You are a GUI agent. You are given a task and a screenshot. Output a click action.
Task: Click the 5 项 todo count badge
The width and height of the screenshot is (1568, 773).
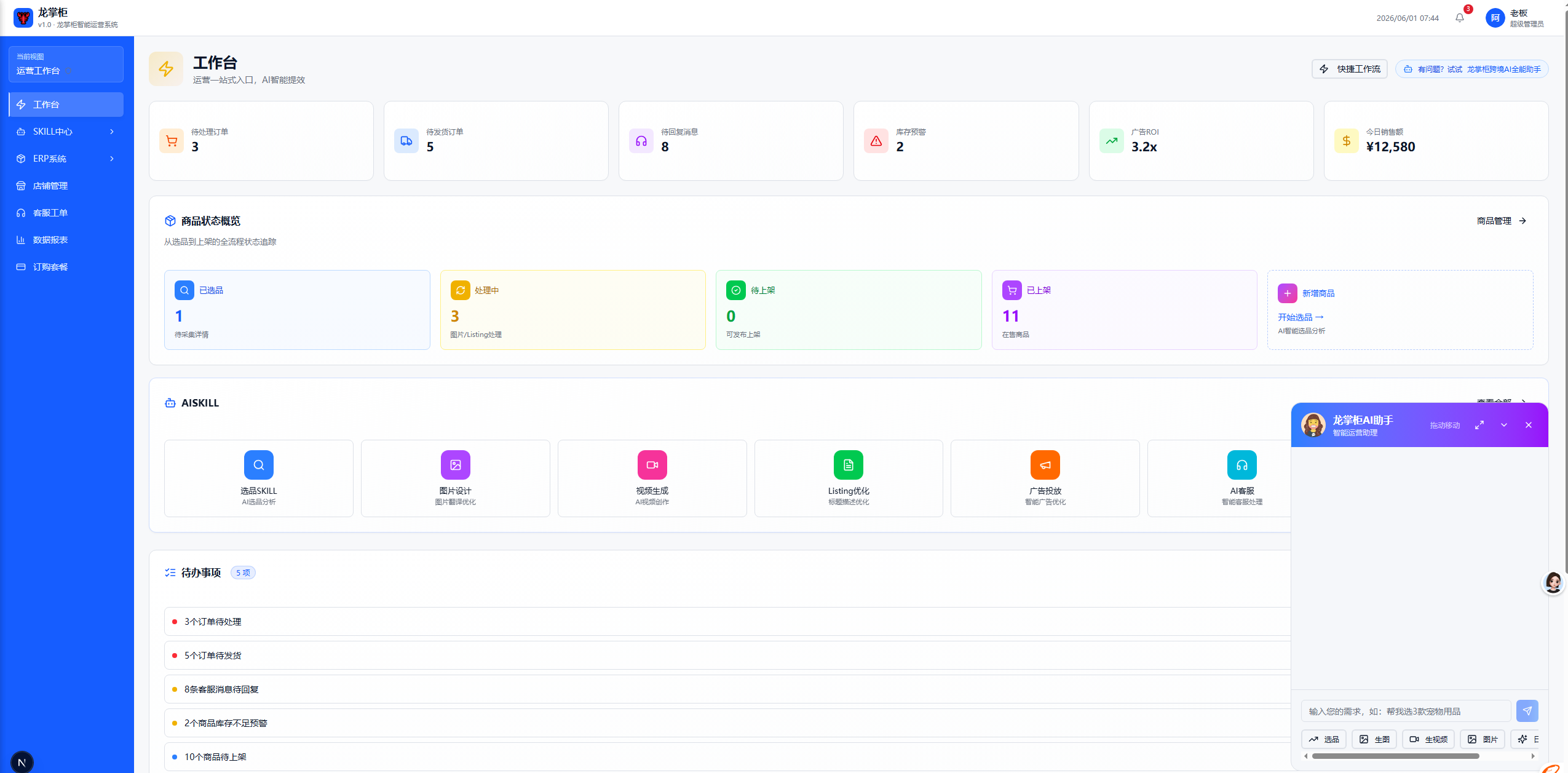point(243,573)
